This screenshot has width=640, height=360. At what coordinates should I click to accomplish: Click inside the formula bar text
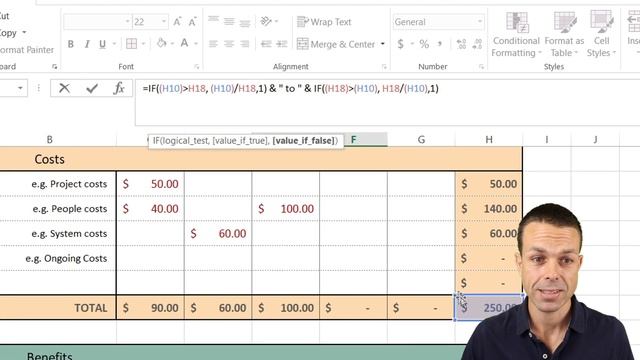291,89
